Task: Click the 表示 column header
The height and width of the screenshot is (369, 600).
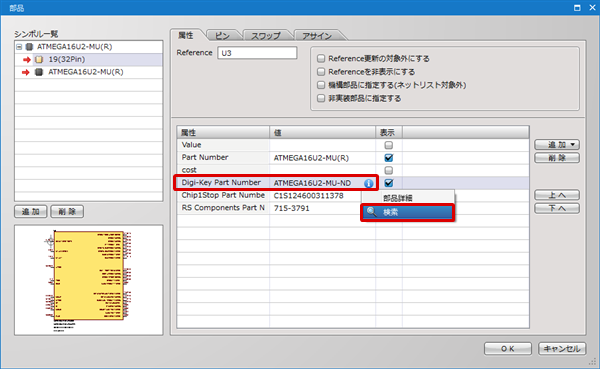Action: [388, 132]
